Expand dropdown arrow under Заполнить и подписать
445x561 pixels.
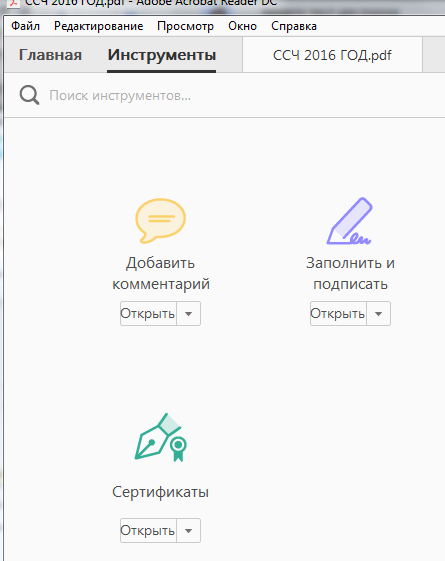[x=378, y=314]
